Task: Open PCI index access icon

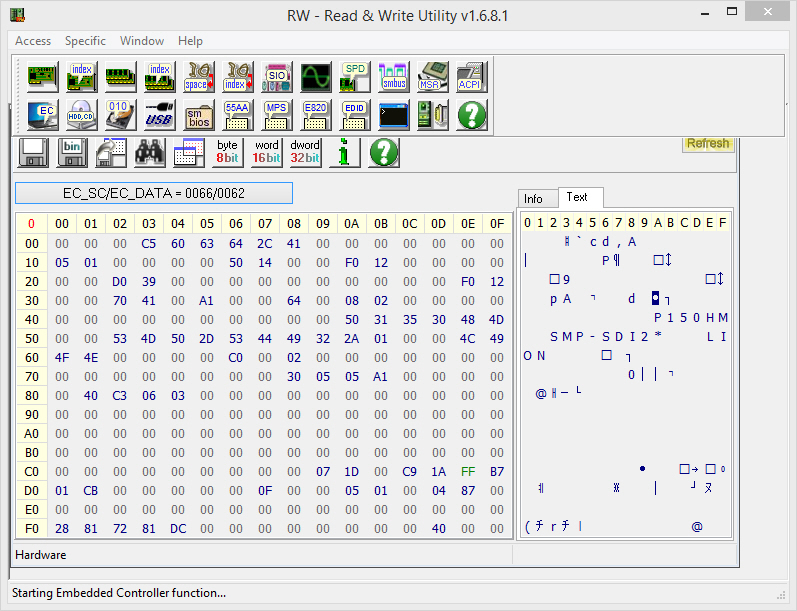Action: coord(82,77)
